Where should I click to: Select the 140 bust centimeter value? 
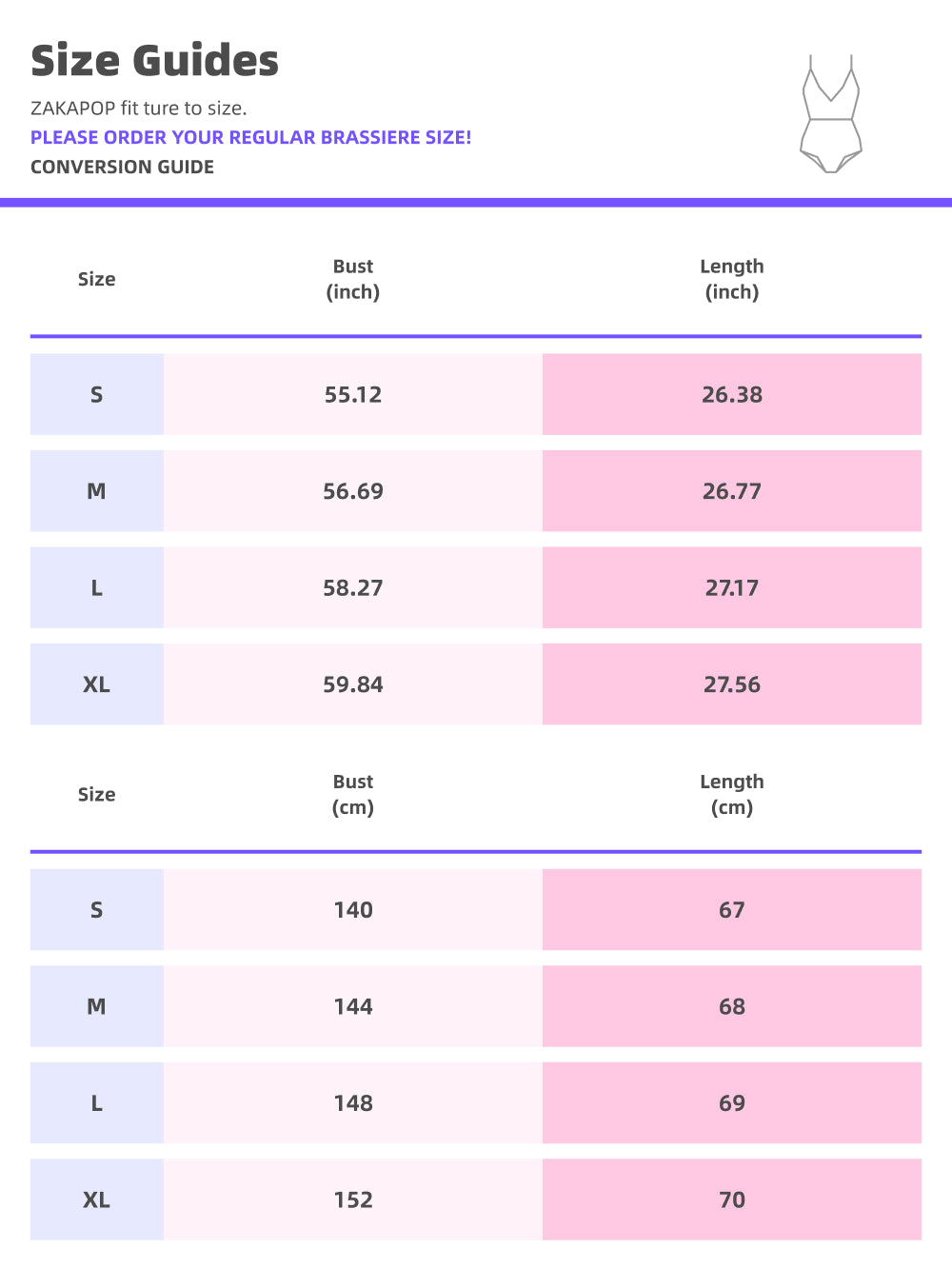coord(353,910)
